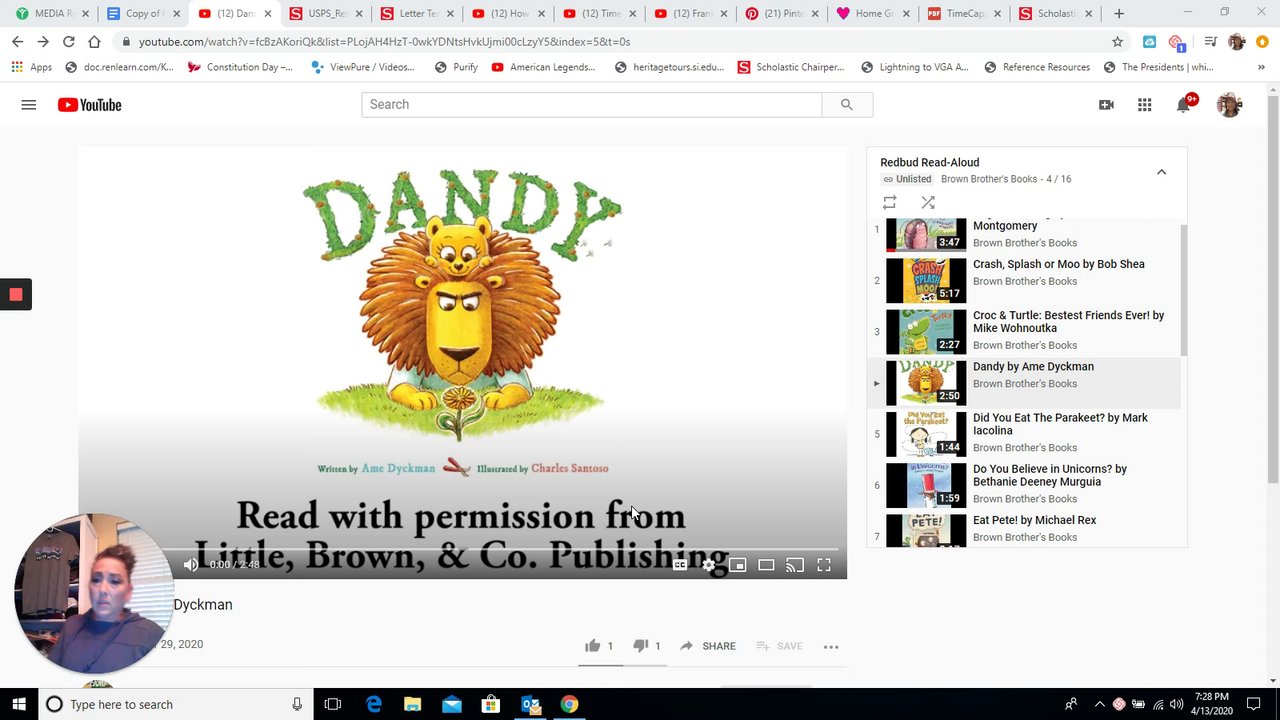
Task: Go to the YouTube home logo
Action: coord(89,105)
